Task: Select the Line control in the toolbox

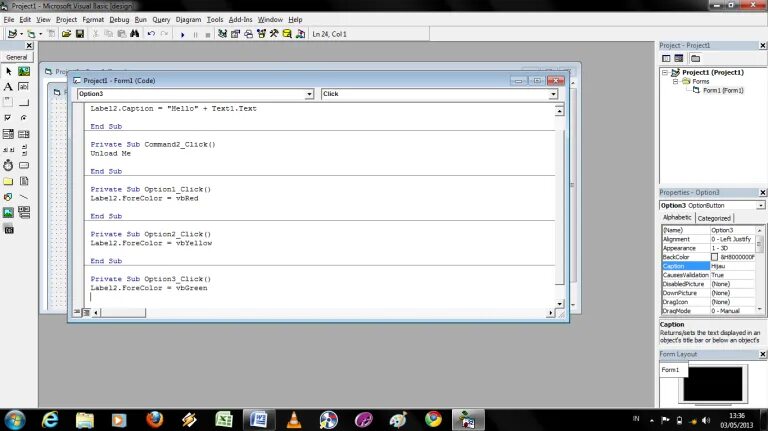Action: tap(24, 196)
